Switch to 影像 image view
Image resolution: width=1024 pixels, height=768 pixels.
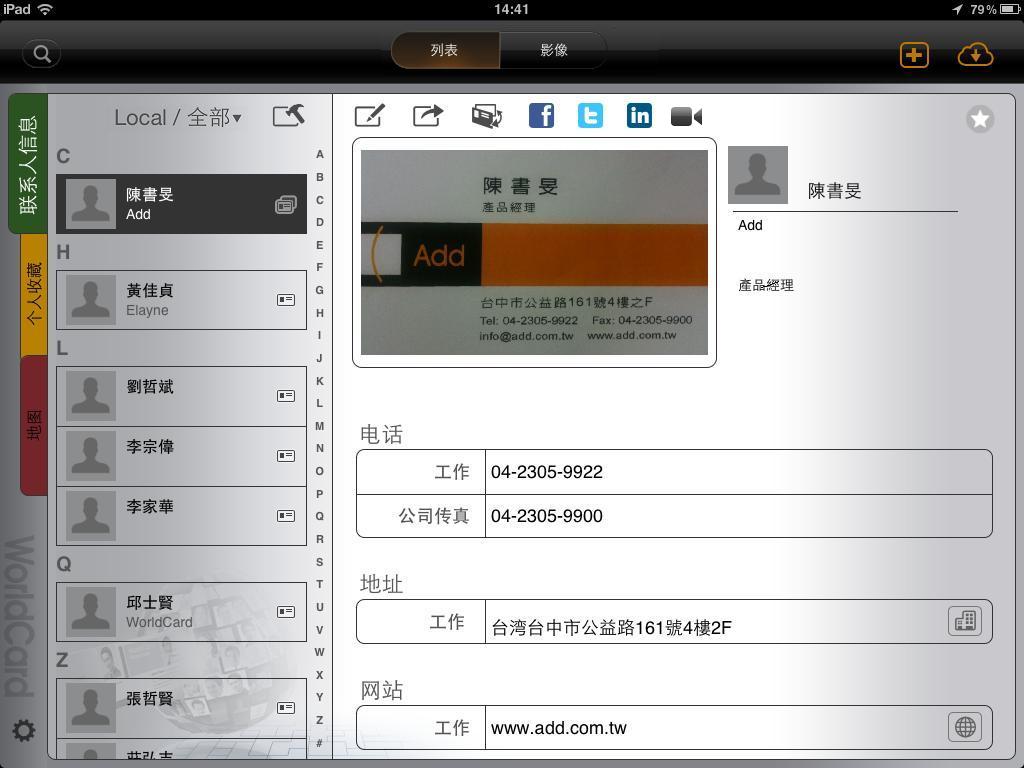[554, 50]
